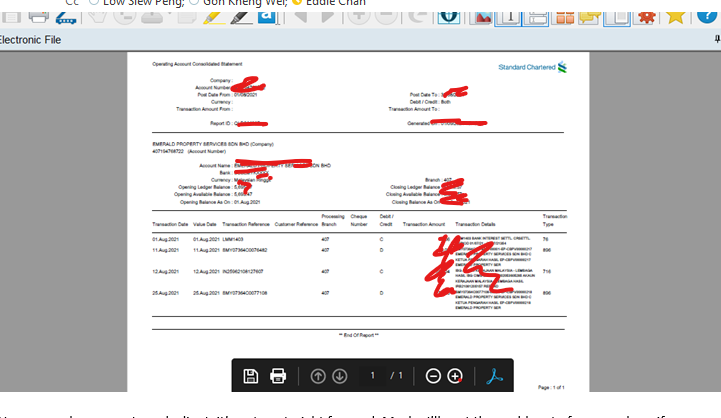Pin the Electronic File panel
Screen dimensions: 721x418
[x=717, y=40]
